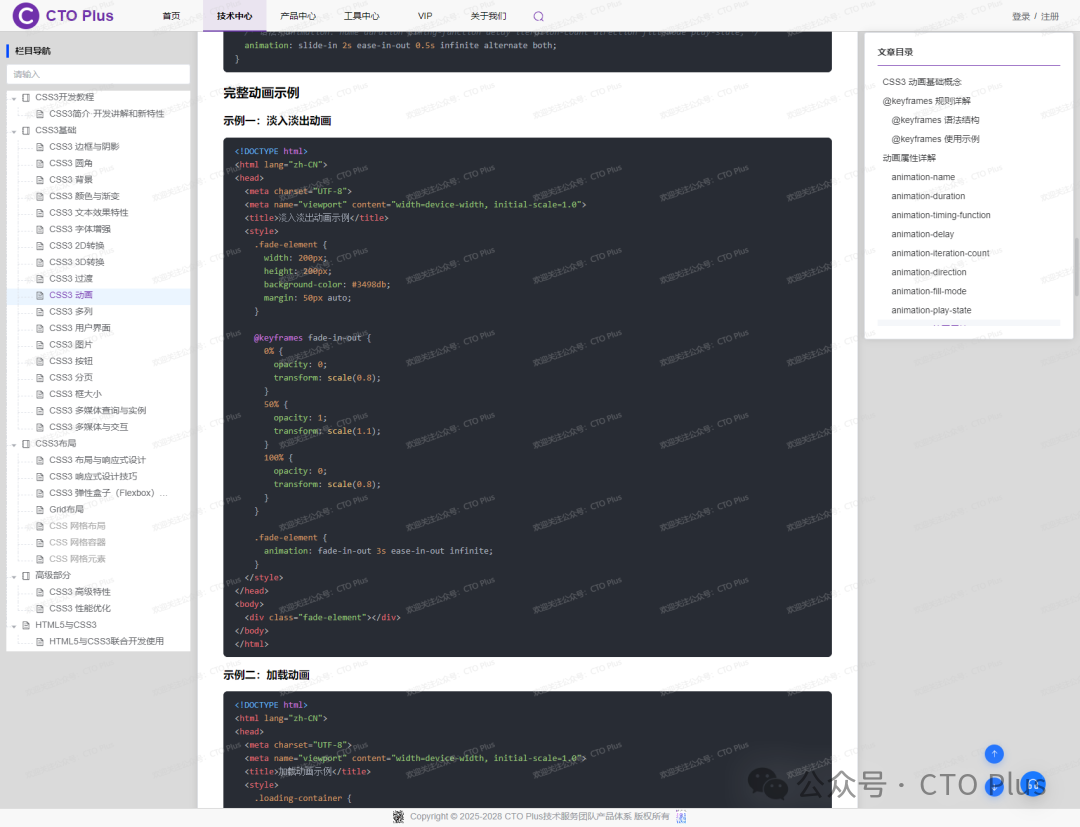Collapse the CSS3布局 tree node
This screenshot has width=1080, height=827.
click(x=14, y=444)
